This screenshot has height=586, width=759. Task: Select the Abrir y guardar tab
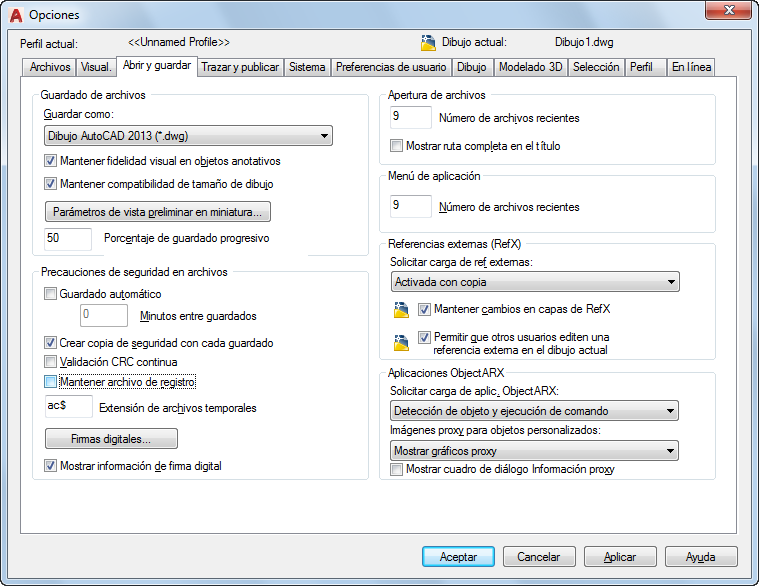coord(157,65)
